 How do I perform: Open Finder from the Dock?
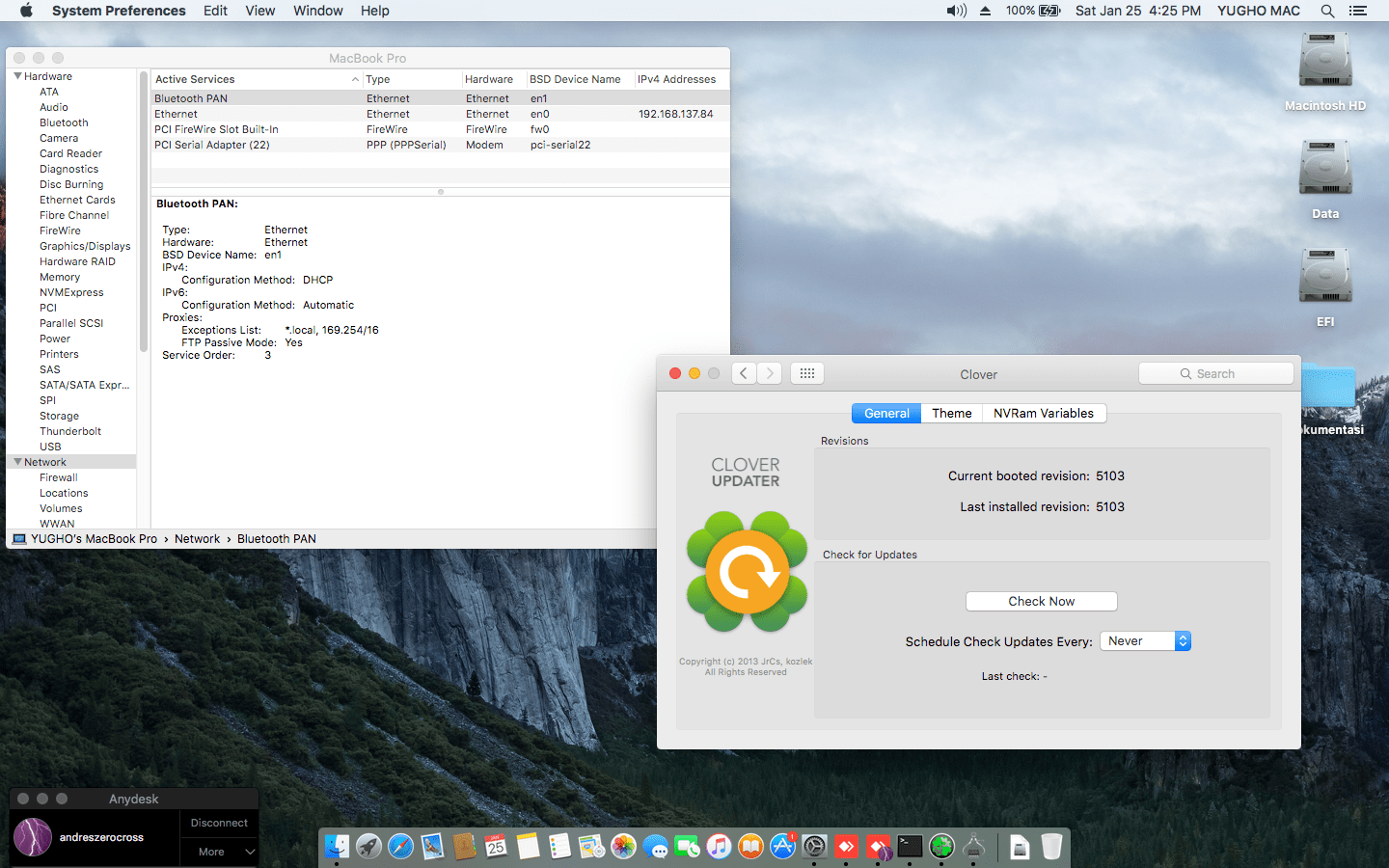click(337, 847)
